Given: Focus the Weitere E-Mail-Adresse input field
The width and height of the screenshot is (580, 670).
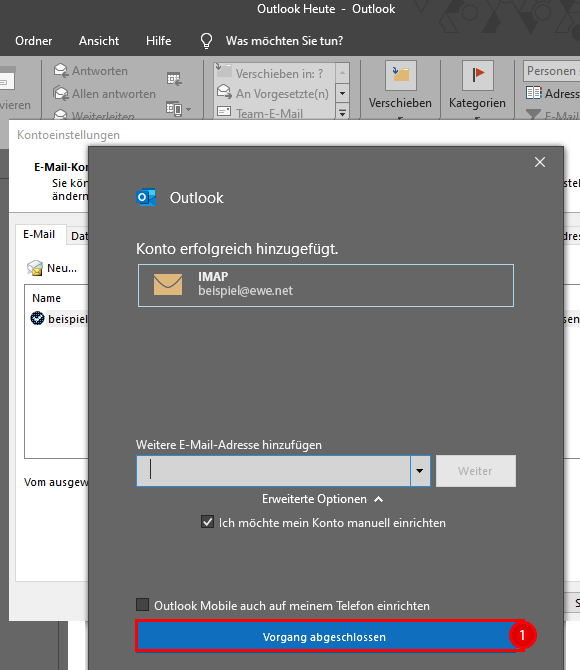Looking at the screenshot, I should pyautogui.click(x=274, y=471).
